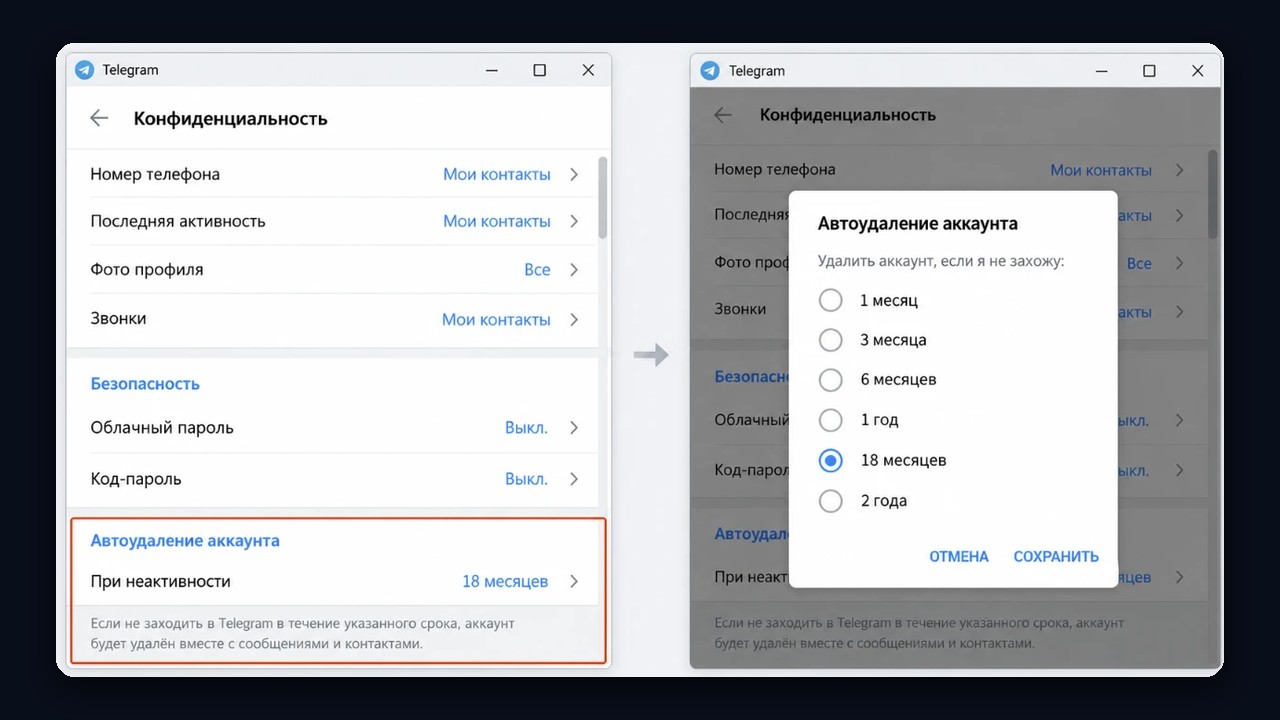
Task: Click the scrollbar thumb in the undimmed window
Action: tap(603, 197)
